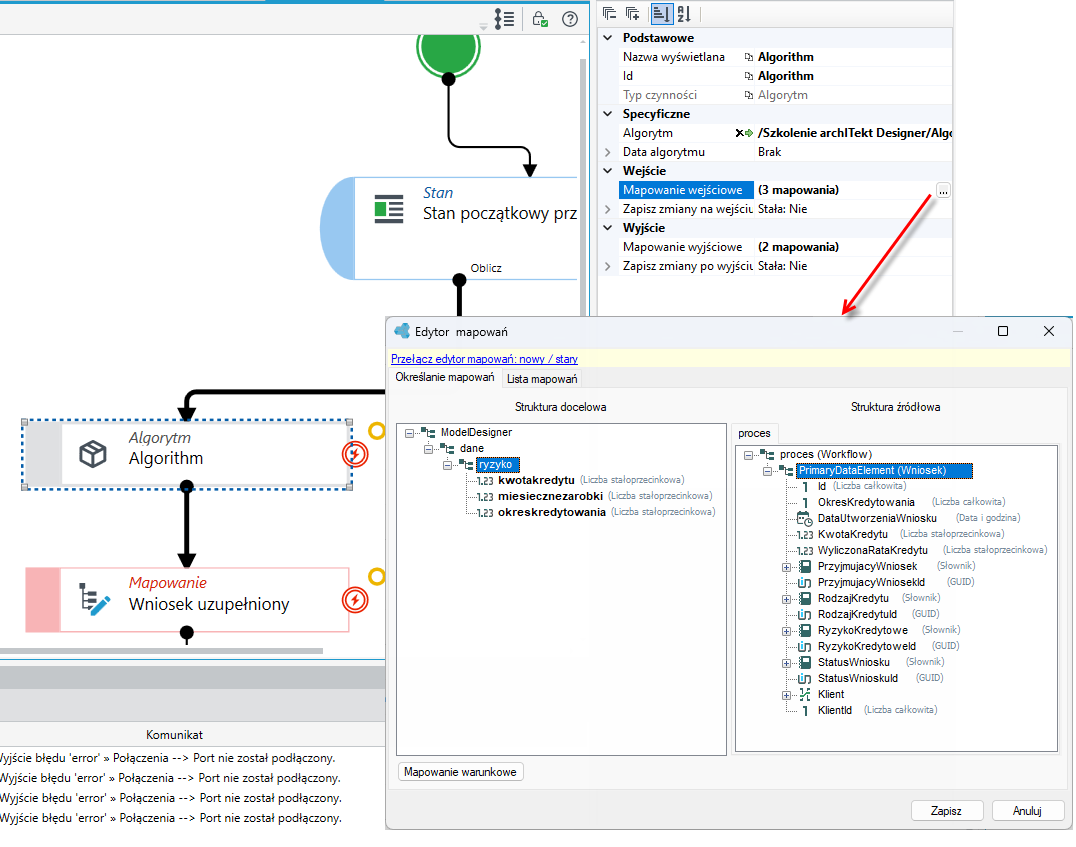Collapse the proces (Workflow) node
Viewport: 1076px width, 847px height.
click(x=749, y=455)
